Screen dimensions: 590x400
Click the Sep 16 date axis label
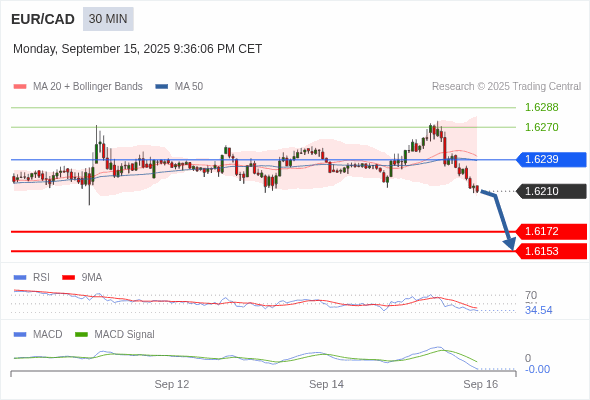[x=481, y=384]
